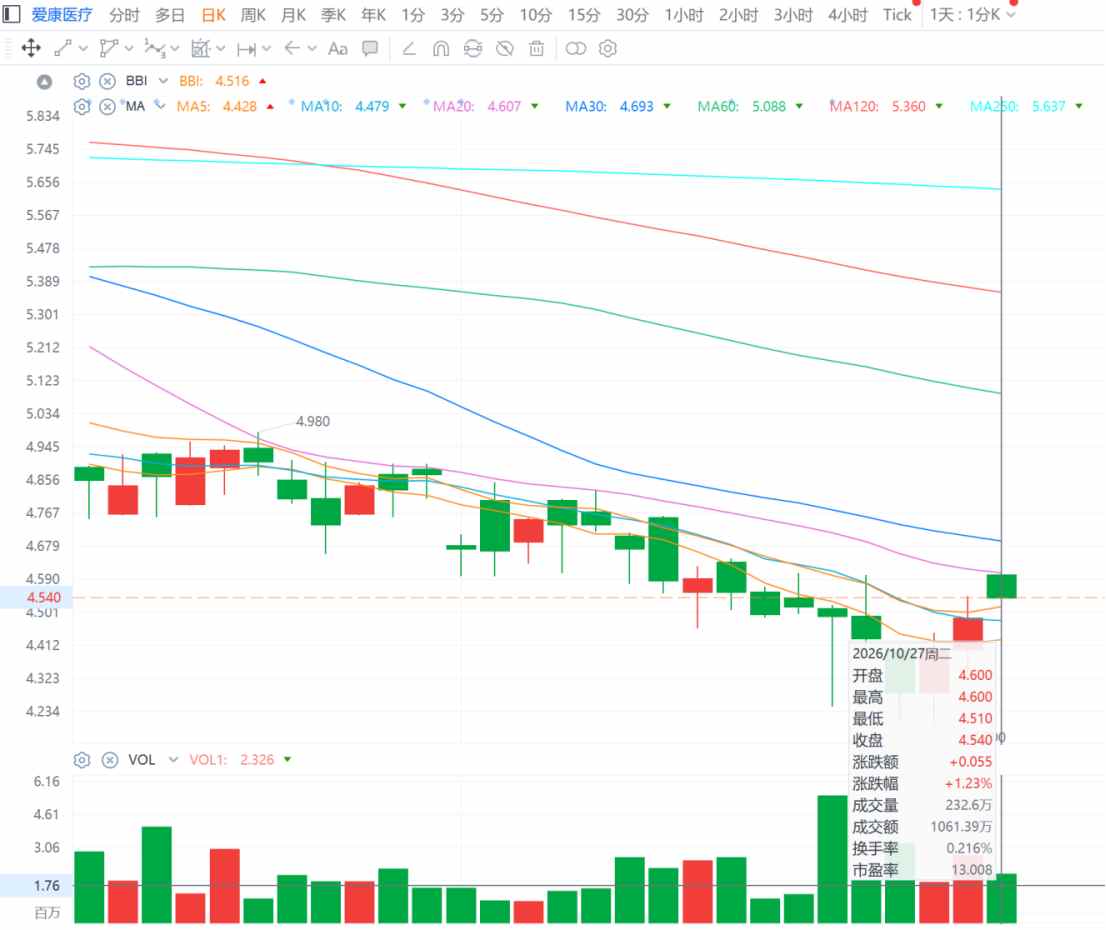Select the Aa text annotation tool
This screenshot has width=1106, height=930.
[x=338, y=49]
